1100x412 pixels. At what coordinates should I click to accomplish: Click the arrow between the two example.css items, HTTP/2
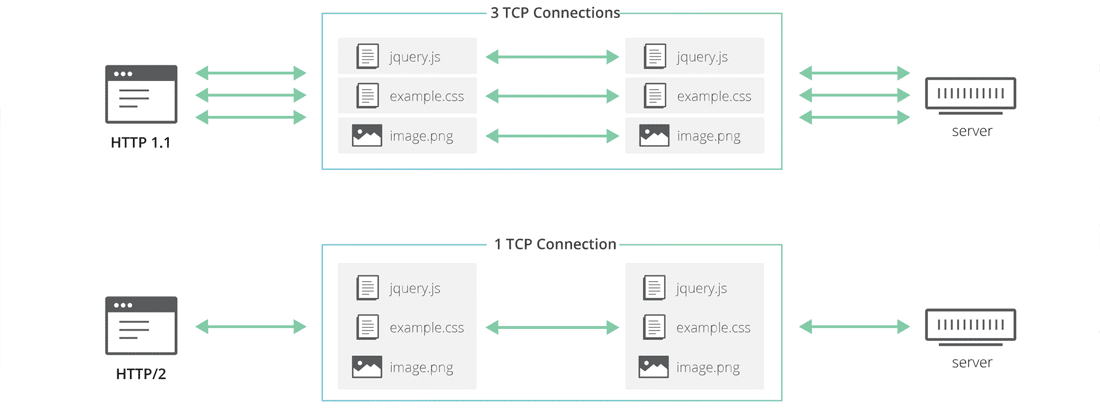pyautogui.click(x=550, y=327)
